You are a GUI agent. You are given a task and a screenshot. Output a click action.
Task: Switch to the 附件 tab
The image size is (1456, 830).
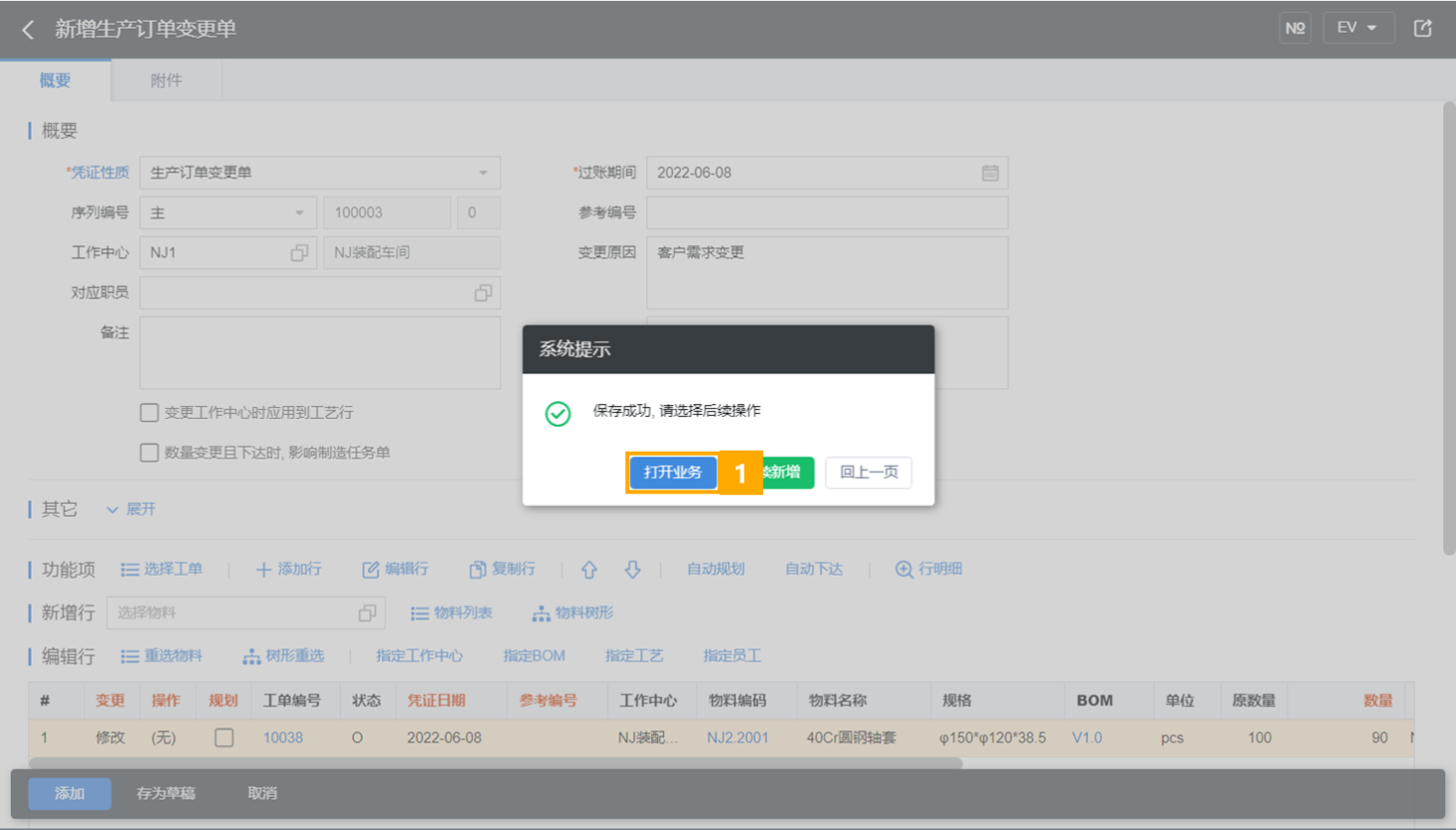(x=166, y=81)
